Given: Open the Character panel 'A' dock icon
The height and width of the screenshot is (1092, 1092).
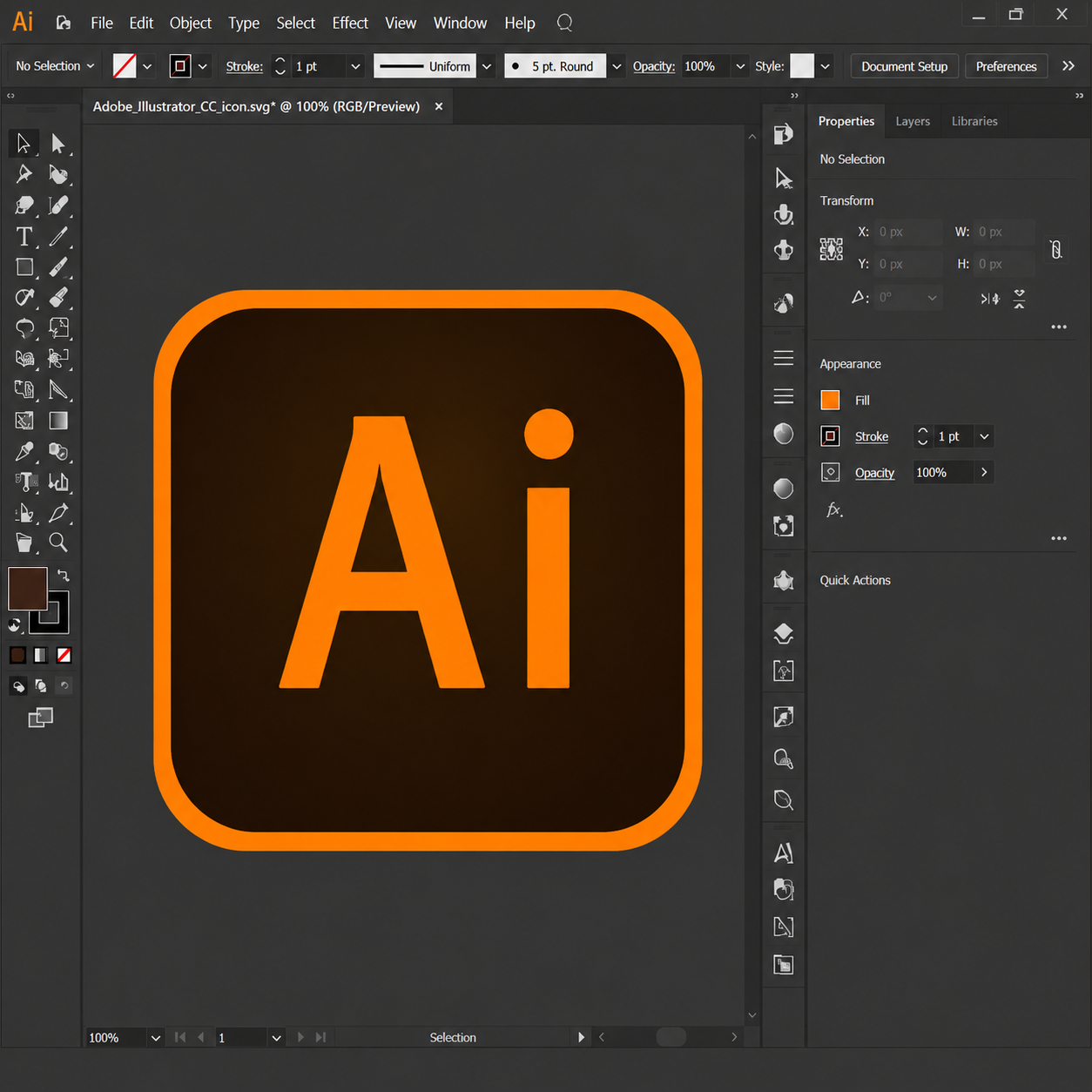Looking at the screenshot, I should 783,853.
